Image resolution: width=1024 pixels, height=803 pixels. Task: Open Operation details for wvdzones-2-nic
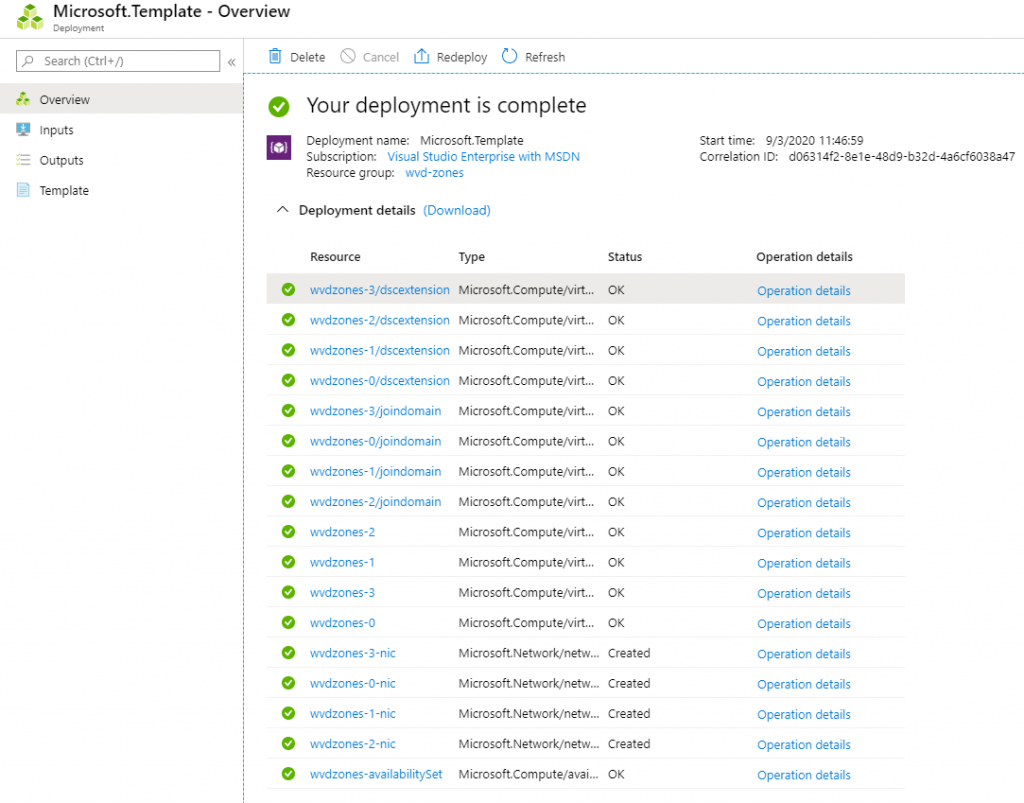coord(803,745)
